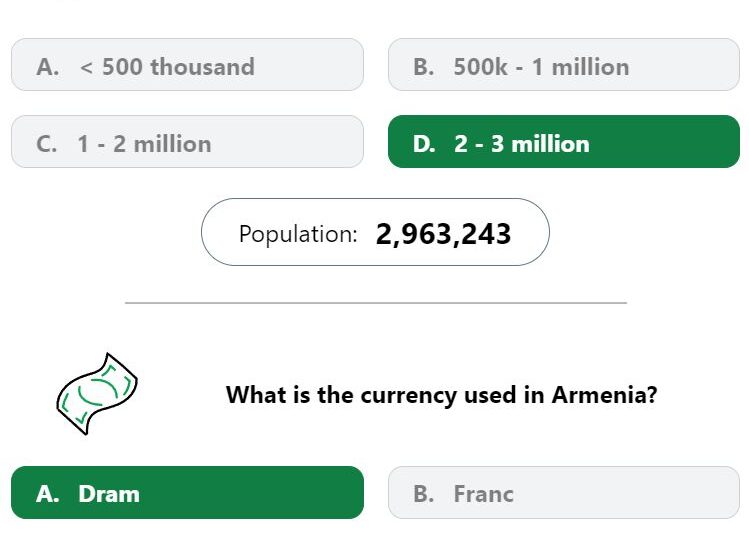Image resolution: width=749 pixels, height=536 pixels.
Task: Click the letter A. beside Dram
Action: point(48,494)
